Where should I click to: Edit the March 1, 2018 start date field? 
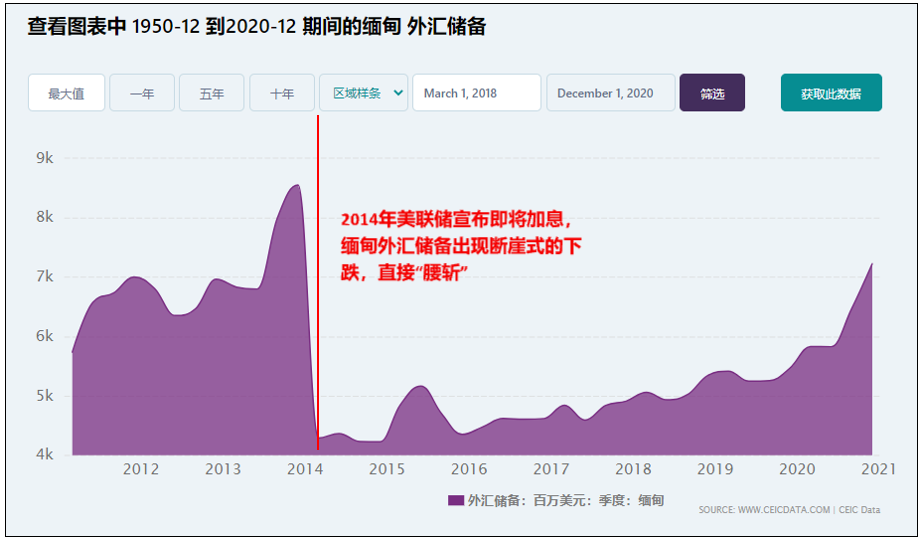click(476, 93)
